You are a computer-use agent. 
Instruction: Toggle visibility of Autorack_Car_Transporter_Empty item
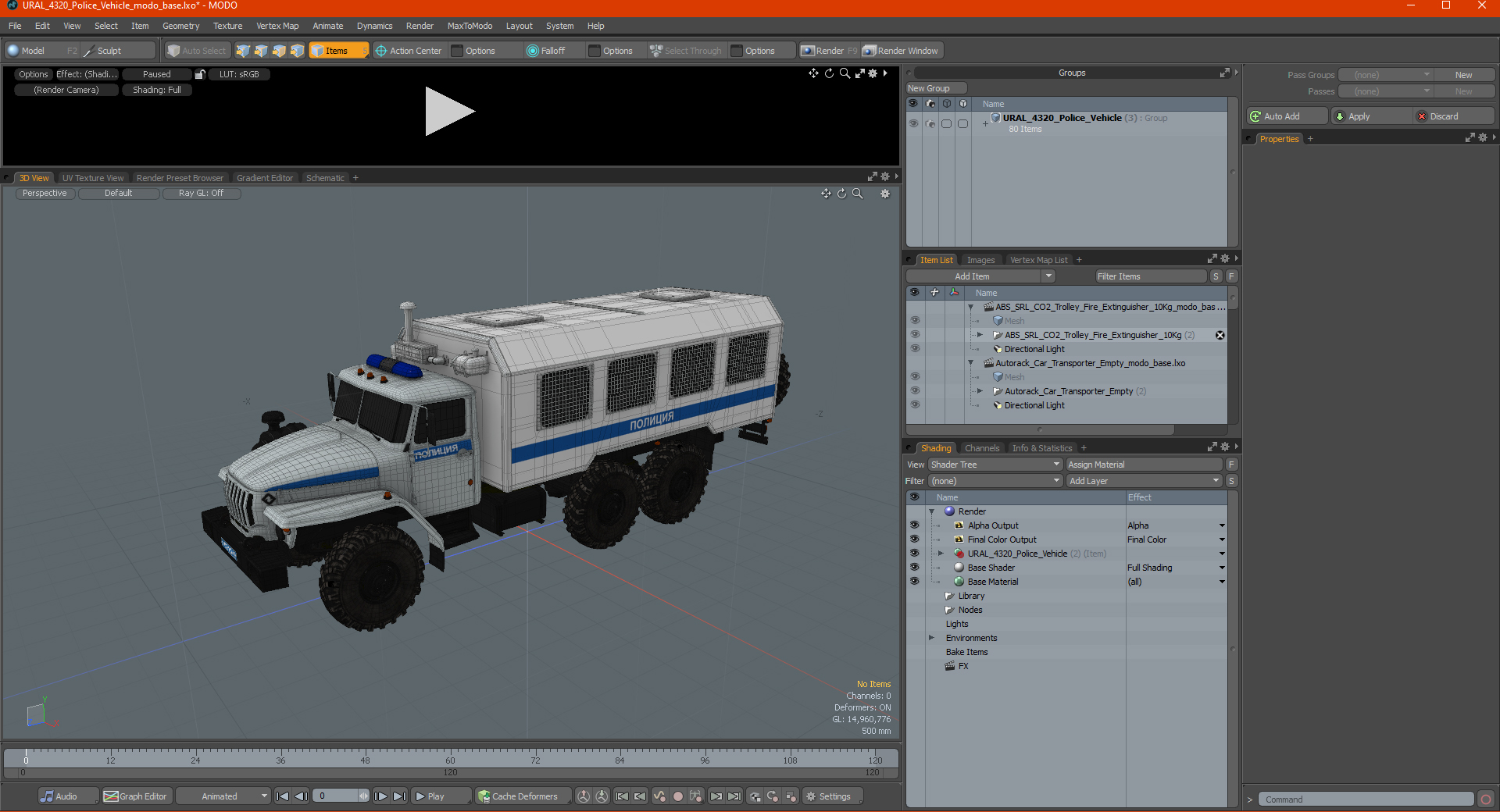tap(915, 391)
